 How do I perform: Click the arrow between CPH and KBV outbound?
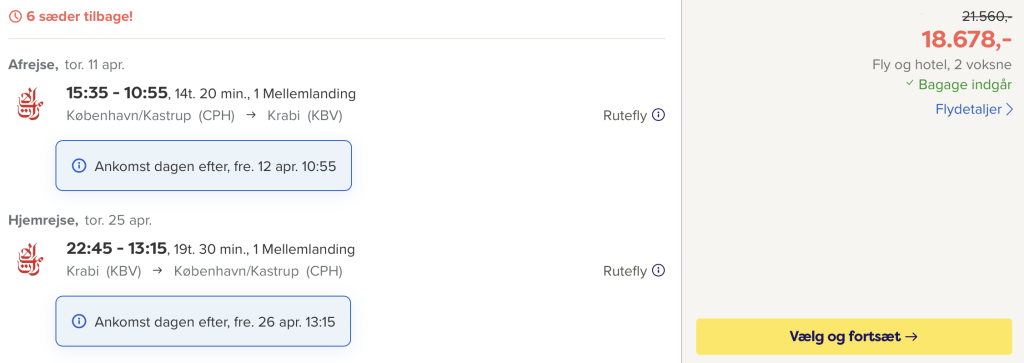coord(251,116)
